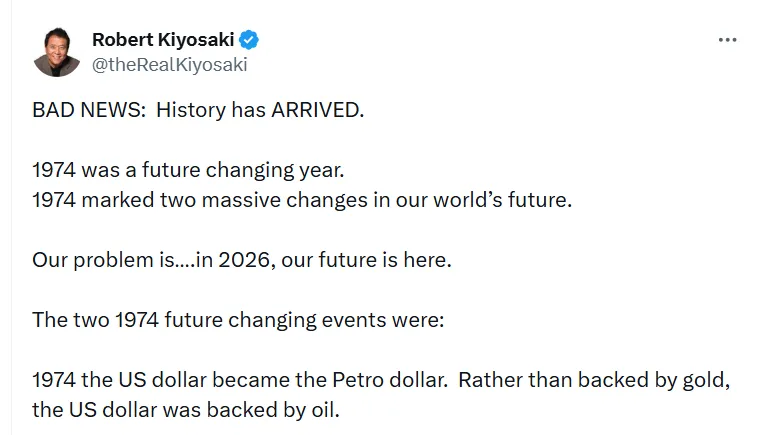This screenshot has height=435, width=757.
Task: Click the word "History" in the tweet
Action: click(190, 110)
